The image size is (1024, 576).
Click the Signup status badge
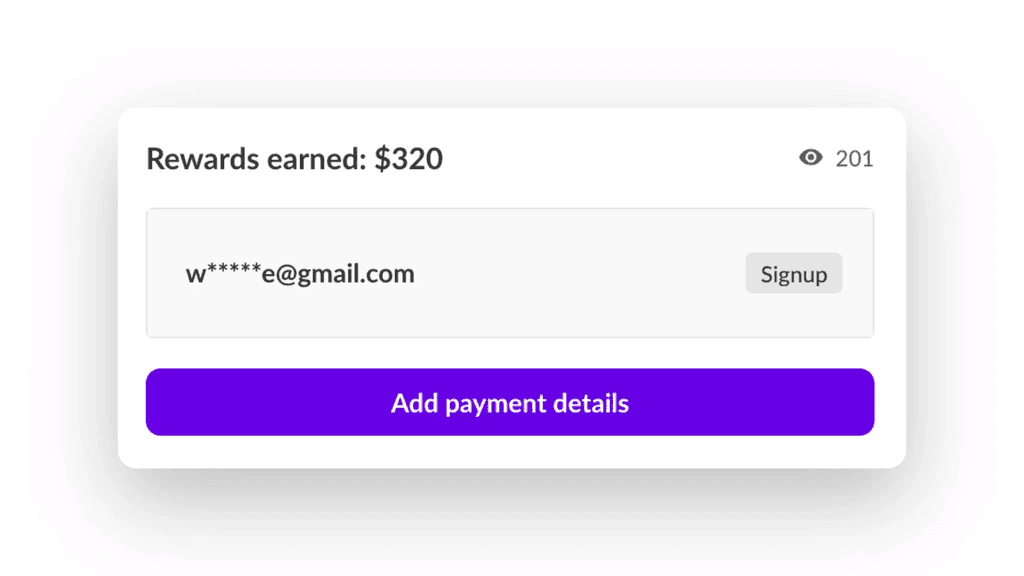[793, 274]
